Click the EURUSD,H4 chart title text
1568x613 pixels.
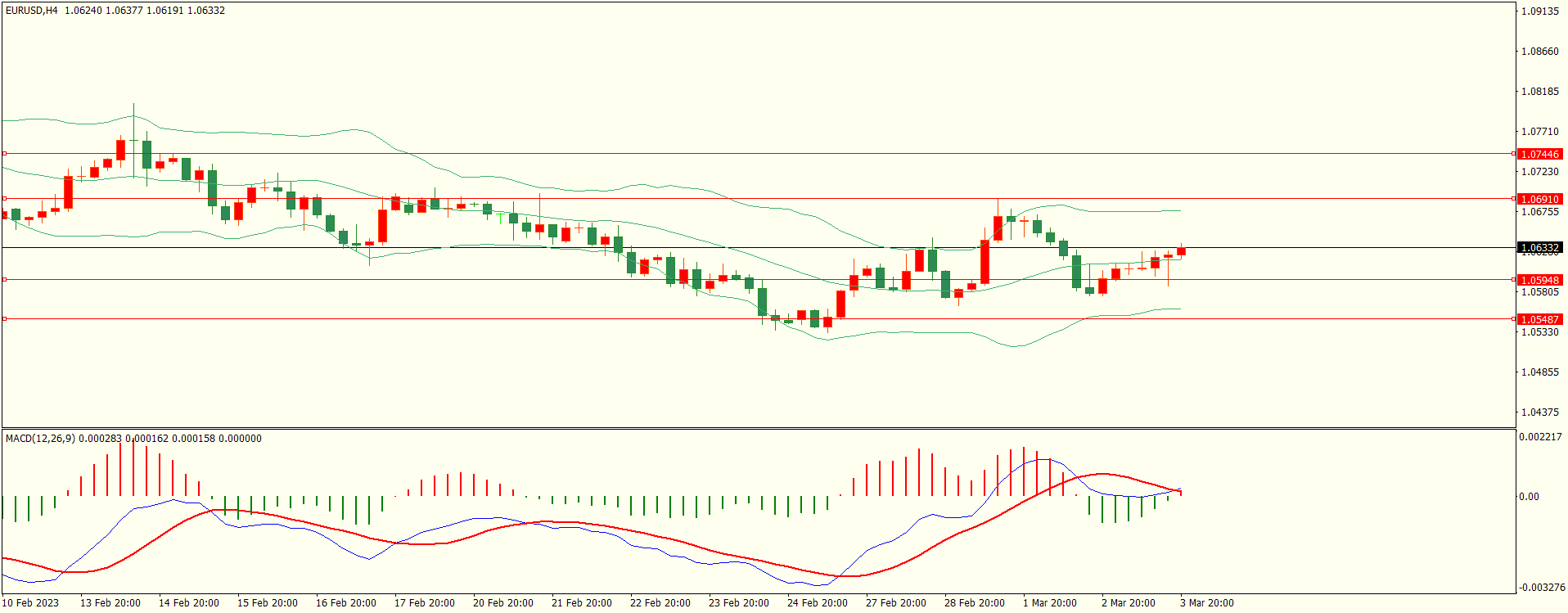(x=31, y=11)
